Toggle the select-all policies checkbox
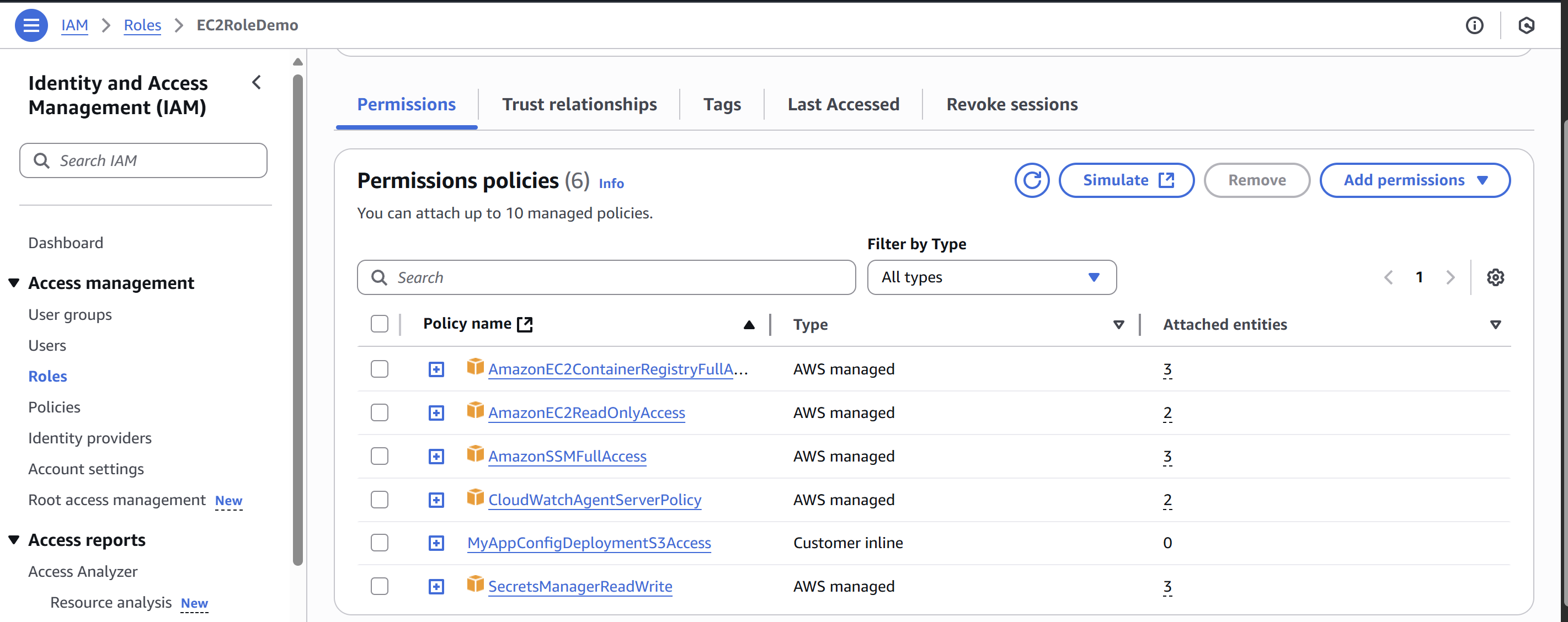This screenshot has height=622, width=1568. click(x=379, y=324)
